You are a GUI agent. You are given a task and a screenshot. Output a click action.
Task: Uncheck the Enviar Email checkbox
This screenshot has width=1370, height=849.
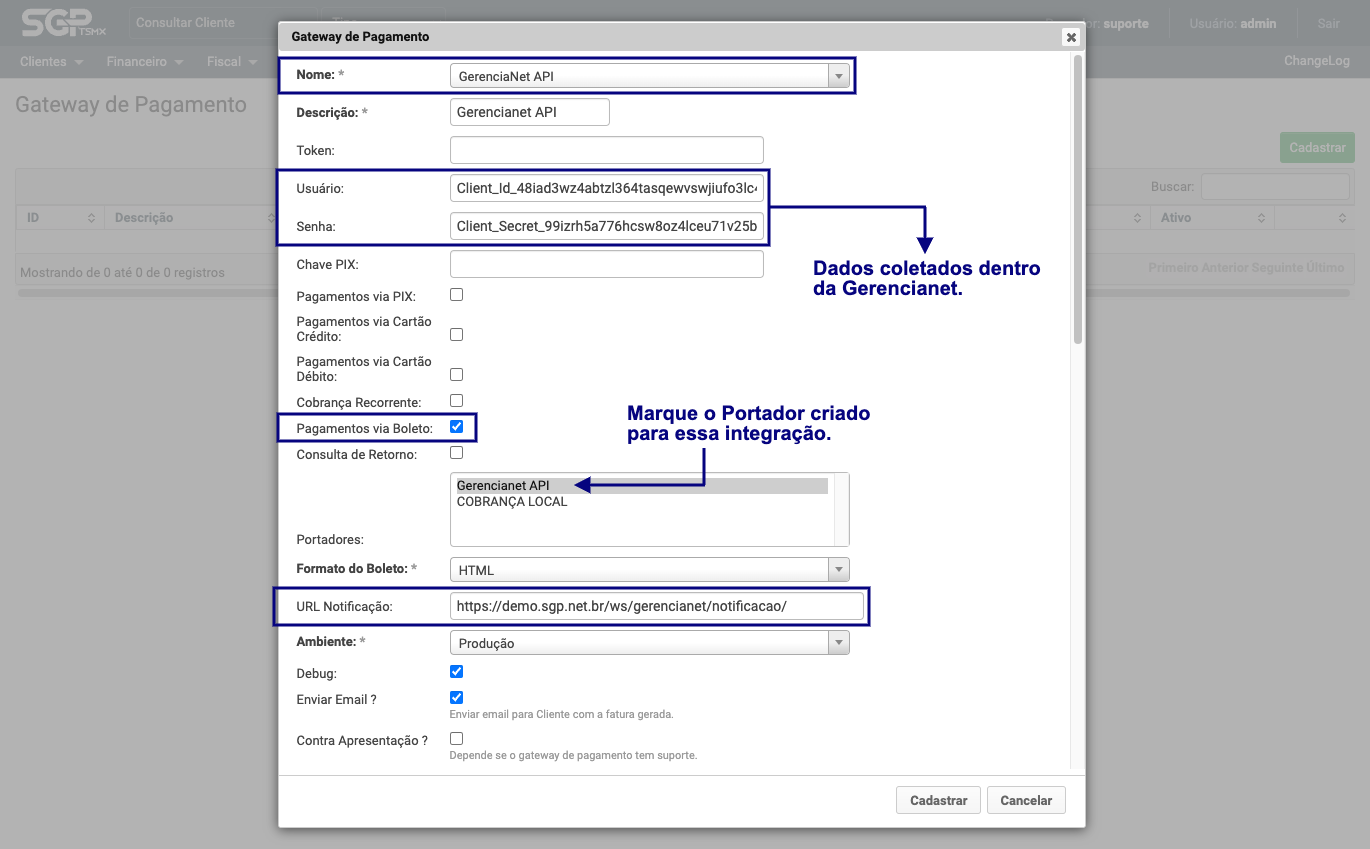click(x=456, y=698)
